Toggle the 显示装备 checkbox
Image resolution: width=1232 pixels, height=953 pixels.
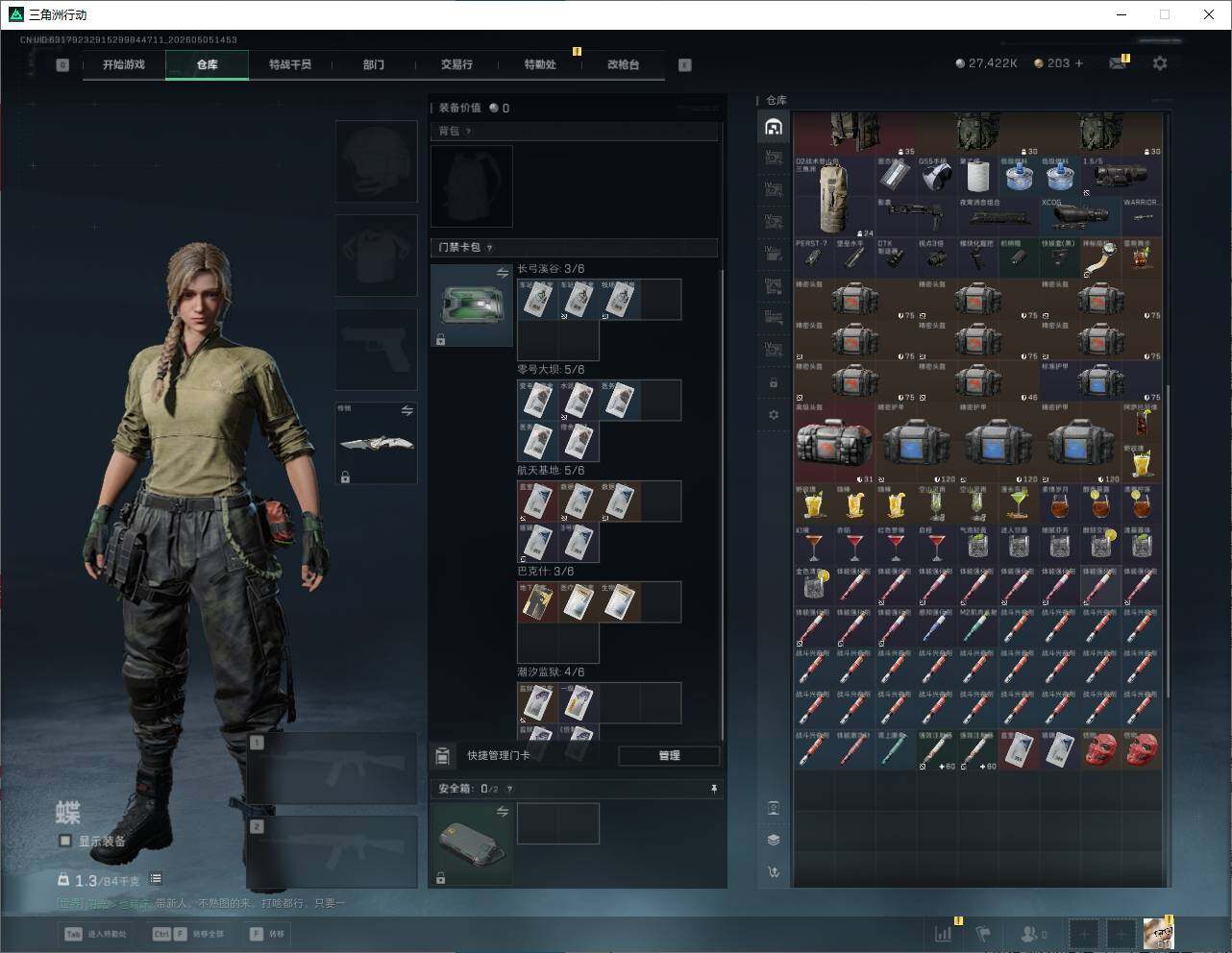click(65, 841)
